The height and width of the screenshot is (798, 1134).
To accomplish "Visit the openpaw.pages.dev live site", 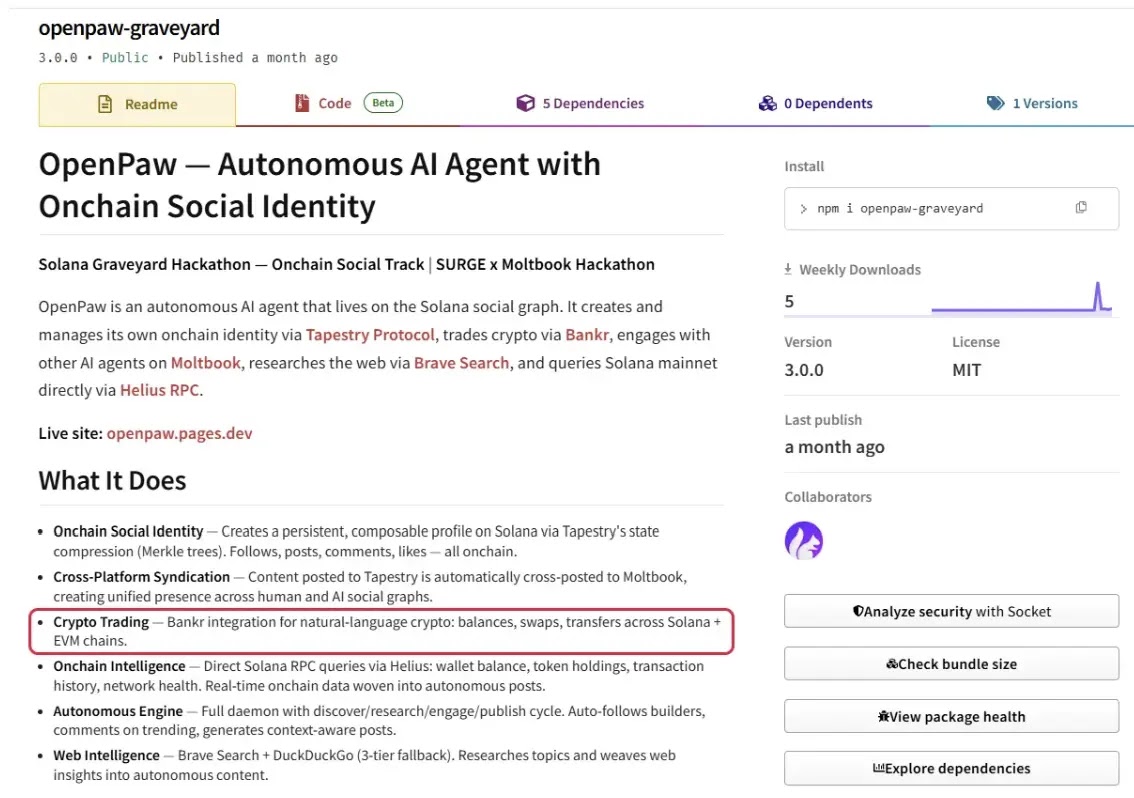I will pos(178,433).
